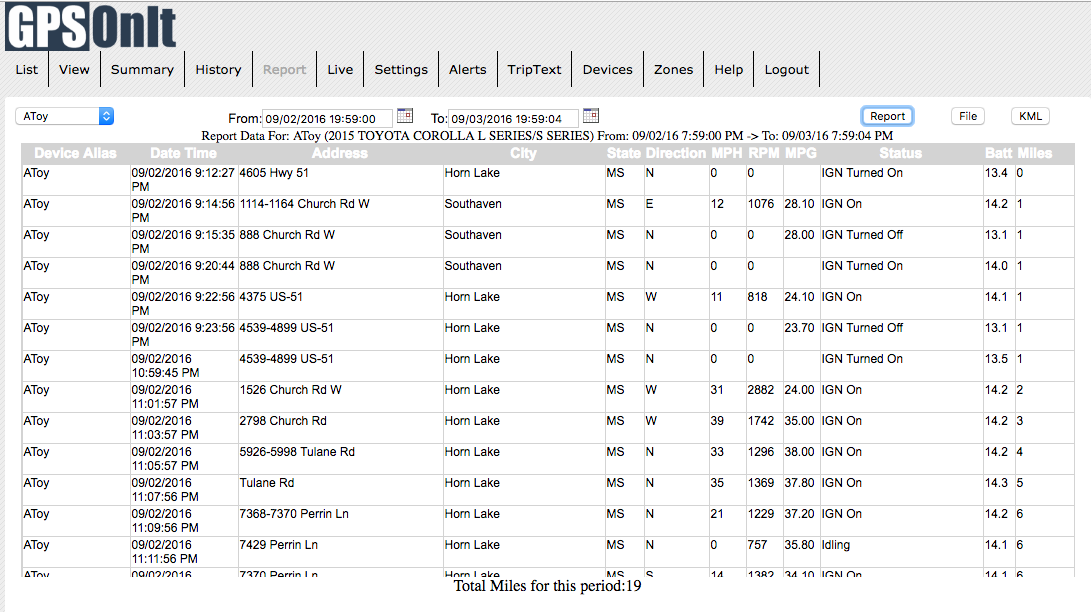Export report with the File button
The width and height of the screenshot is (1091, 612).
click(968, 116)
